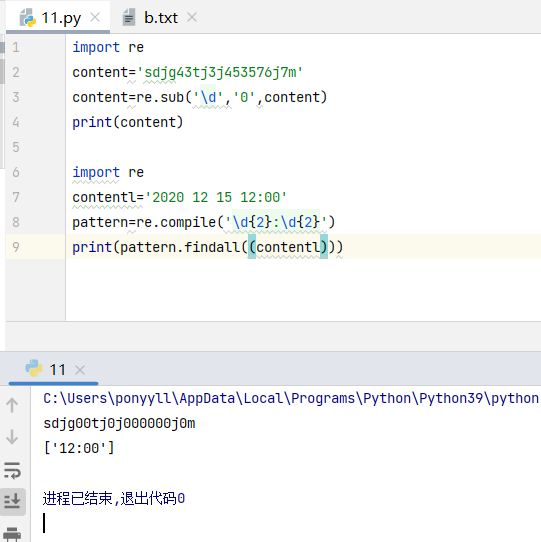The height and width of the screenshot is (542, 541).
Task: Close the b.txt tab
Action: click(192, 17)
